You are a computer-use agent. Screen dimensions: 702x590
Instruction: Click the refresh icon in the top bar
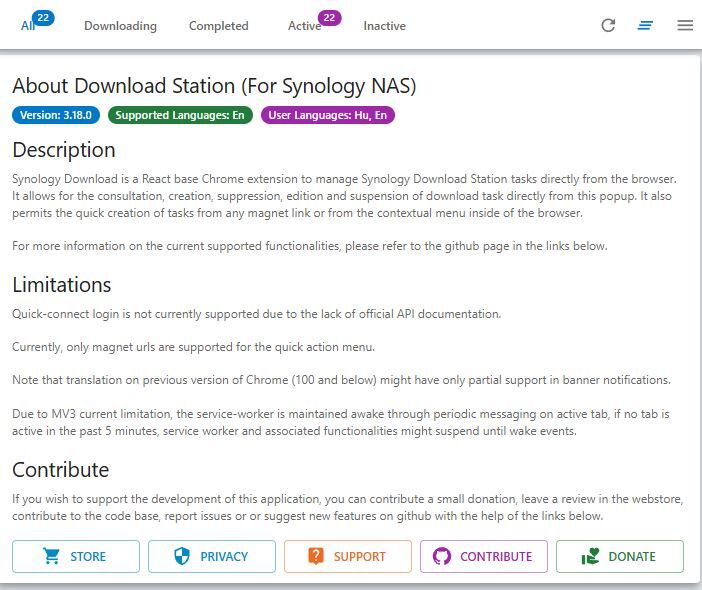(608, 26)
